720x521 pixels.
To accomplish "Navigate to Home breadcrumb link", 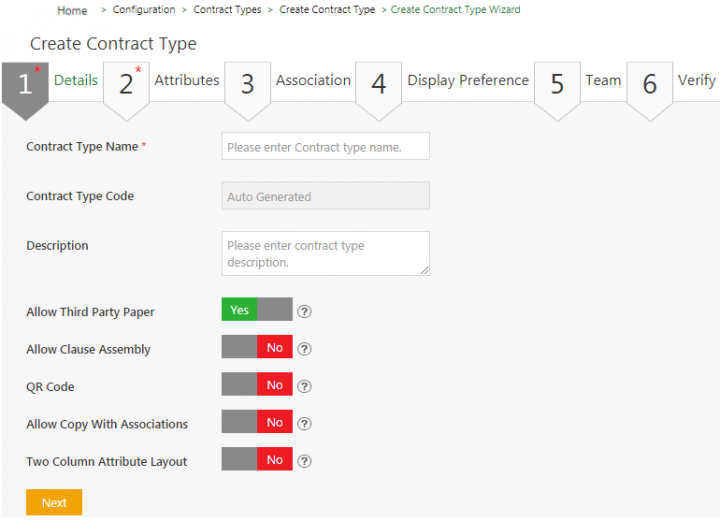I will [72, 10].
